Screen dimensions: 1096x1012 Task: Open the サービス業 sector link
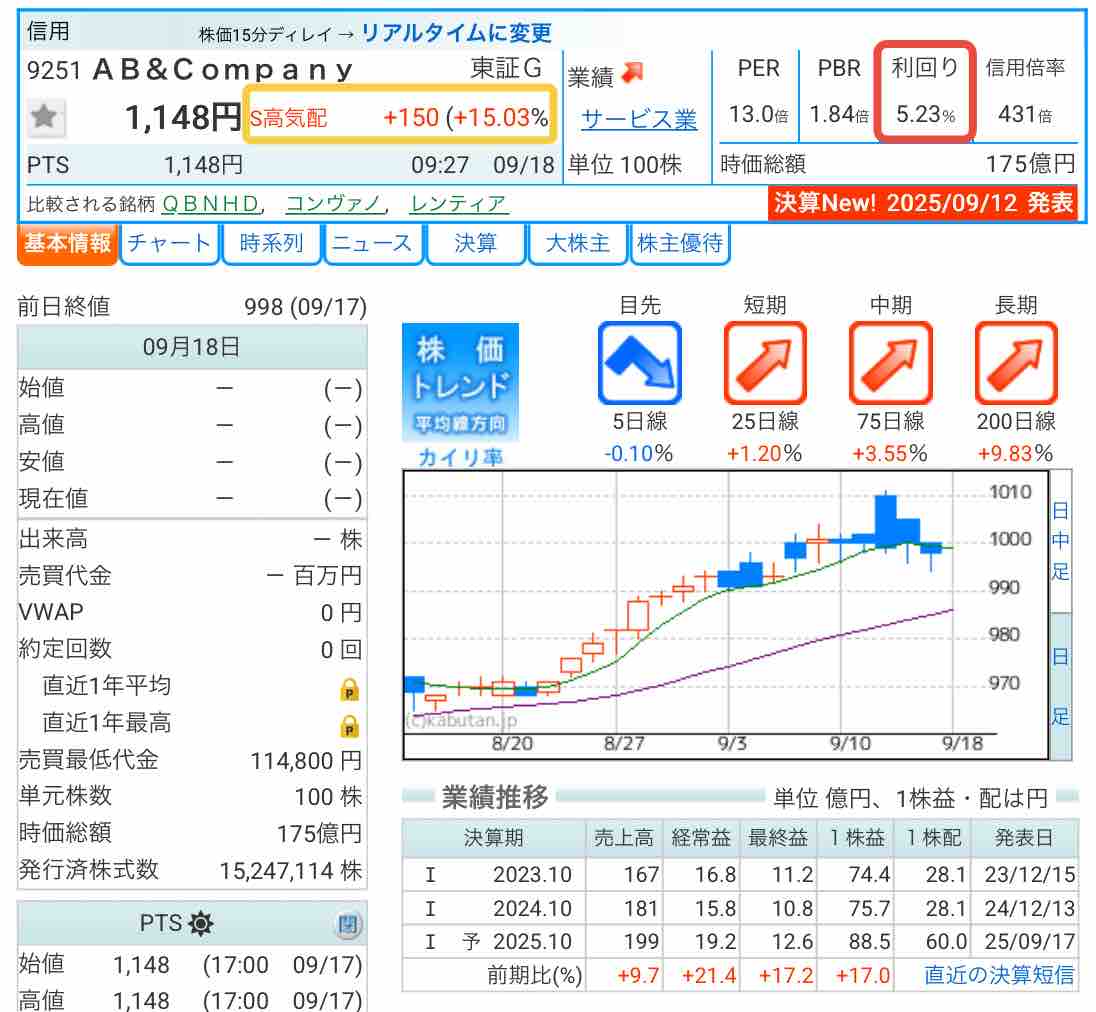coord(639,119)
